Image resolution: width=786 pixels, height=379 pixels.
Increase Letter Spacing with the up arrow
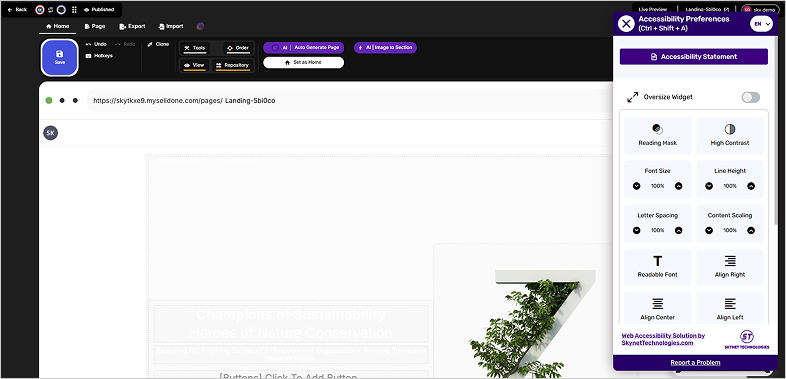click(x=678, y=231)
